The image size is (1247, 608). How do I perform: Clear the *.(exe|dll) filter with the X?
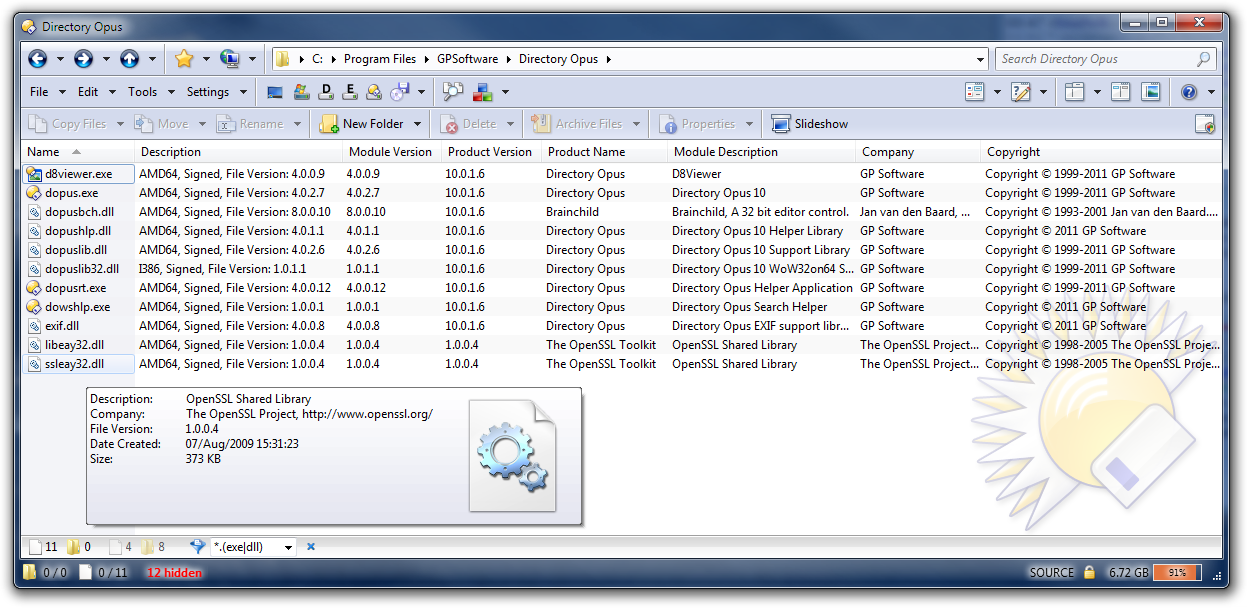pyautogui.click(x=311, y=547)
